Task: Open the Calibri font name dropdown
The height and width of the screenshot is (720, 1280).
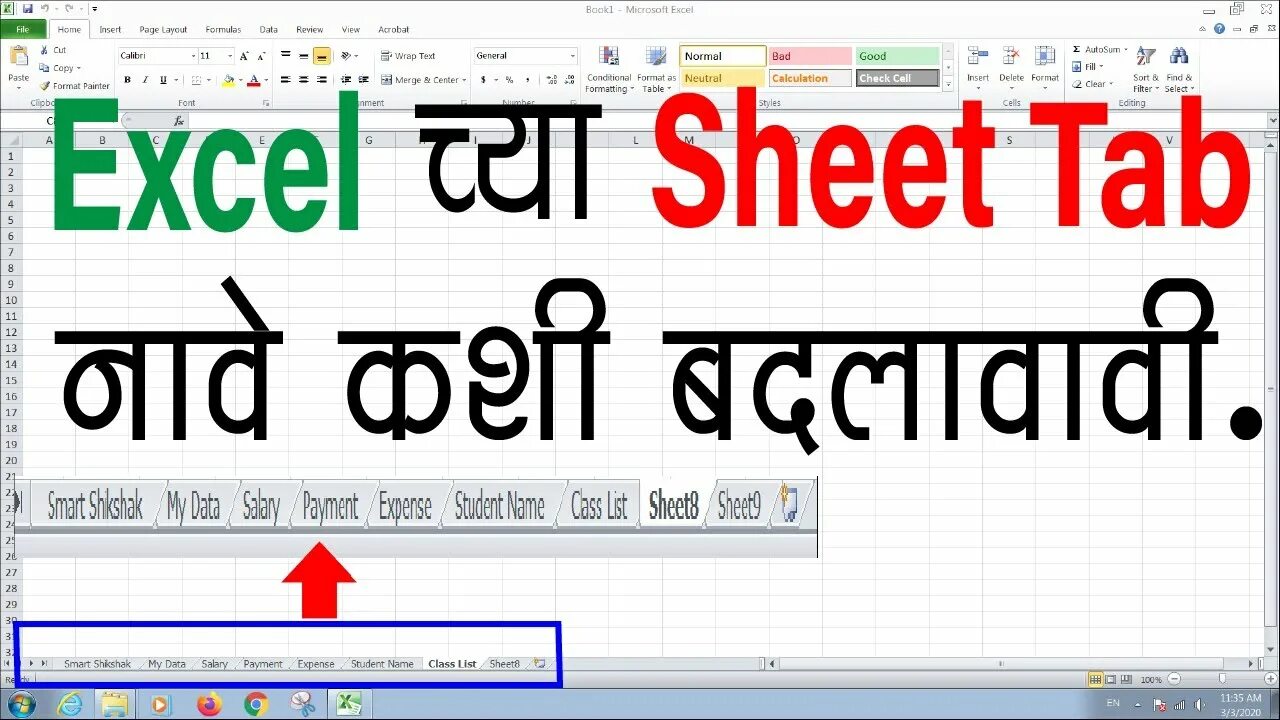Action: (x=192, y=56)
